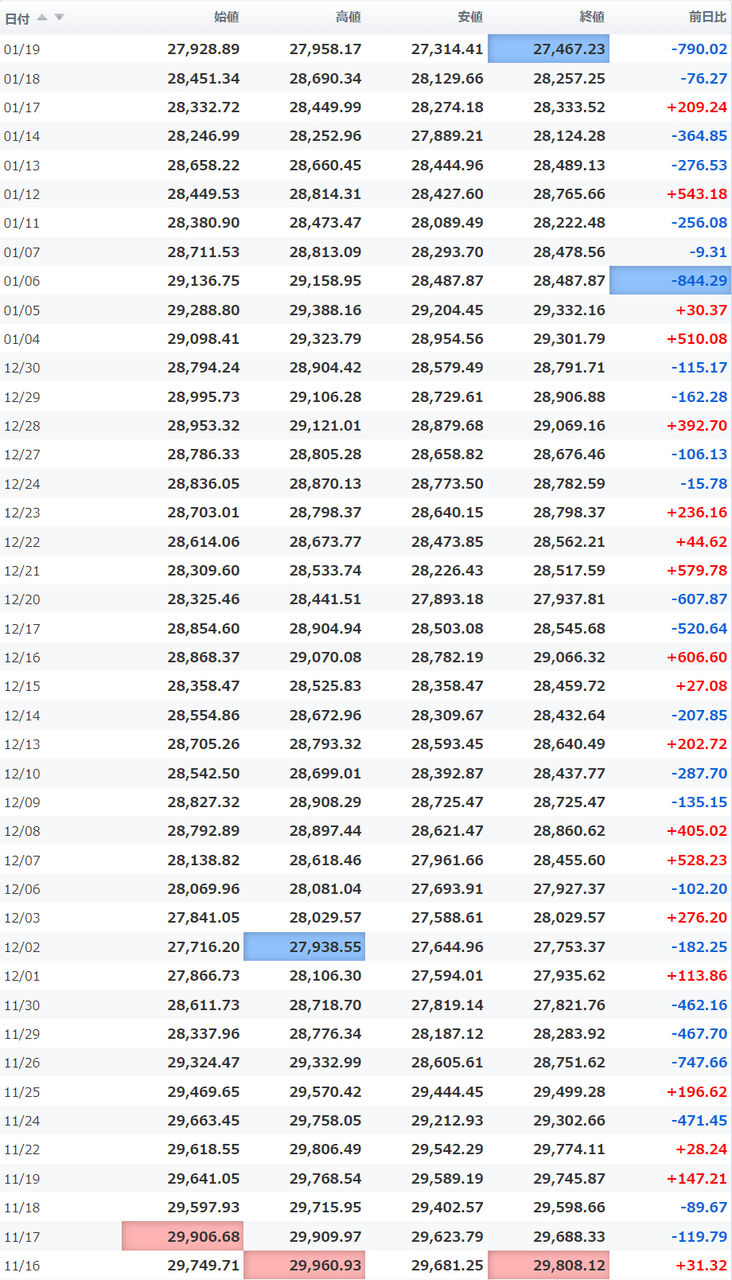Sort ascending via up arrow beside 日付
This screenshot has height=1280, width=732.
pos(41,18)
